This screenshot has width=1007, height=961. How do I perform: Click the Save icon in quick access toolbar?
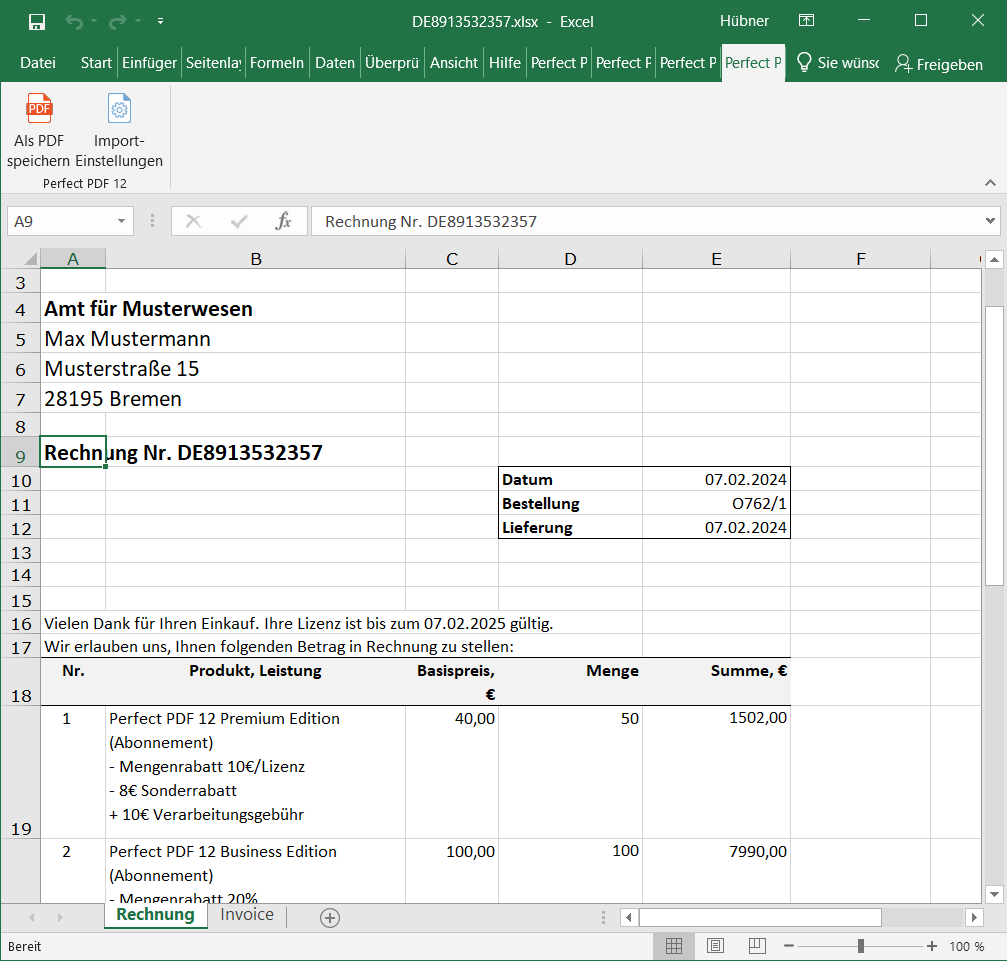pyautogui.click(x=38, y=21)
